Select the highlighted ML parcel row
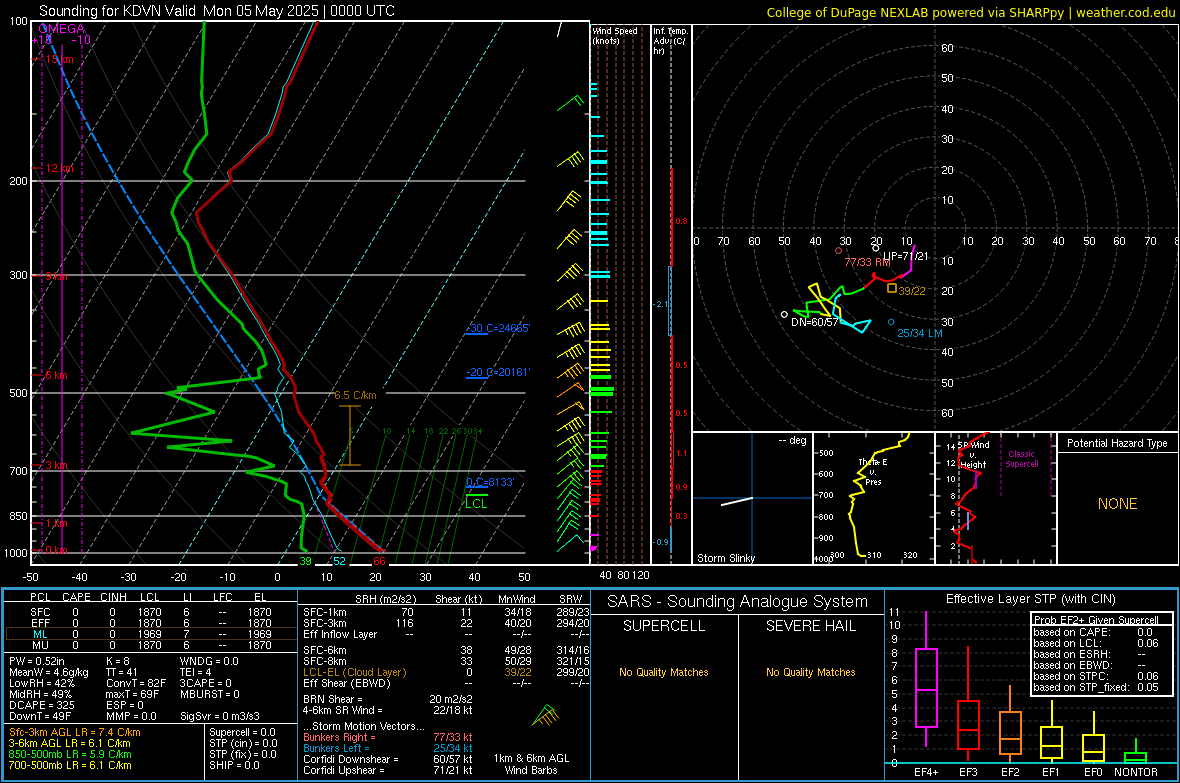Viewport: 1180px width, 783px height. 150,634
